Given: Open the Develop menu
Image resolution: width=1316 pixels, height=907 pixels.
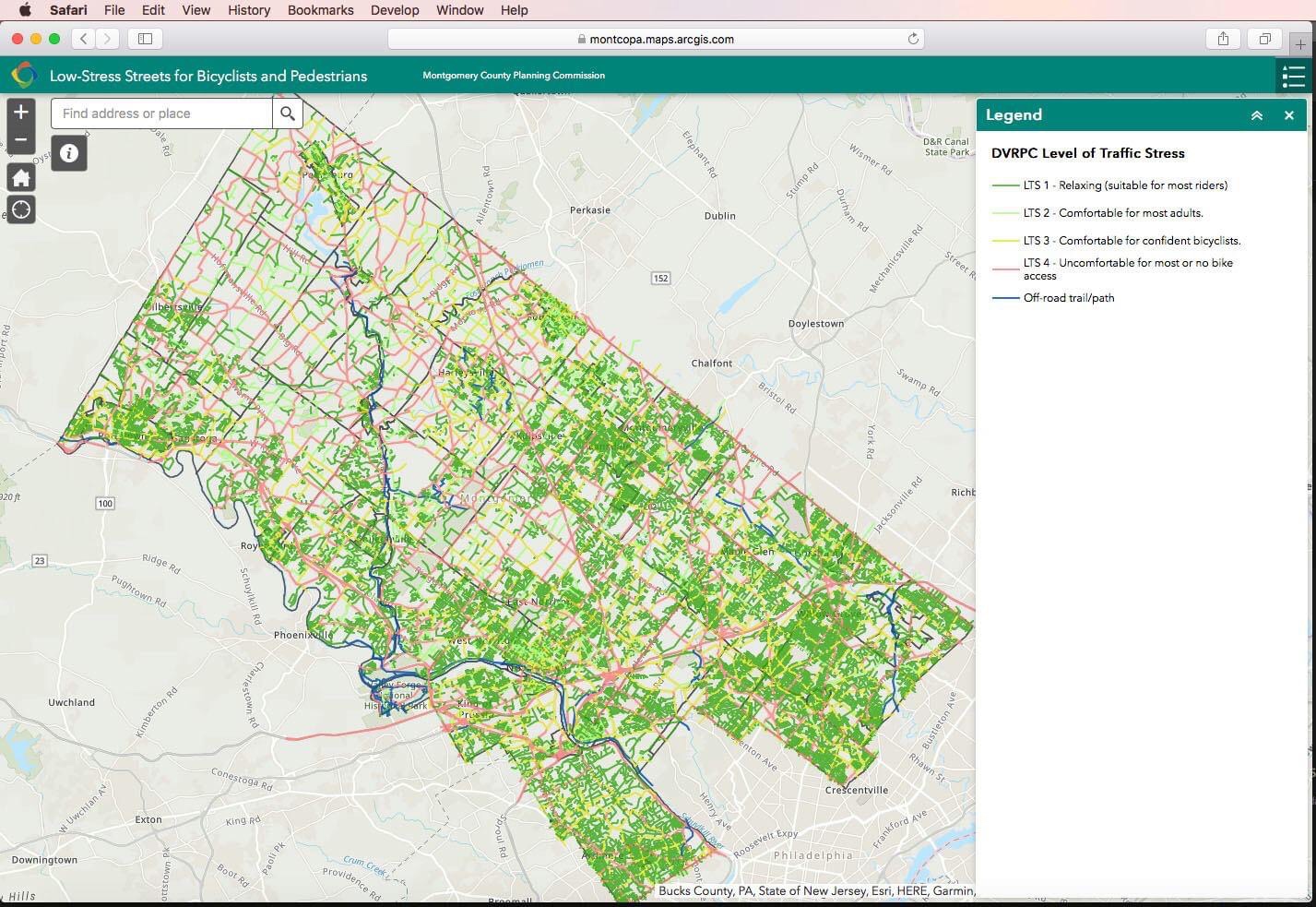Looking at the screenshot, I should [x=395, y=10].
